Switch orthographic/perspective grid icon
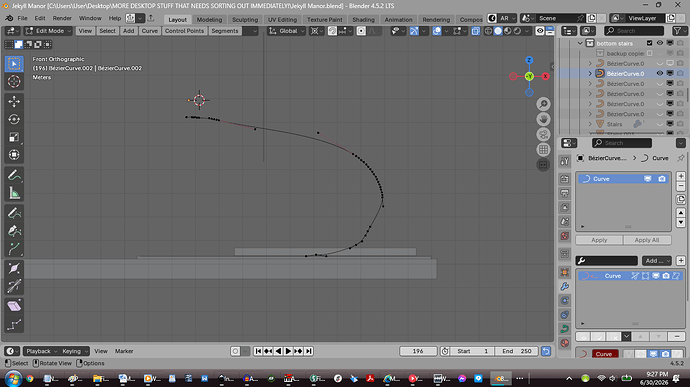Viewport: 690px width, 387px height. coord(543,150)
